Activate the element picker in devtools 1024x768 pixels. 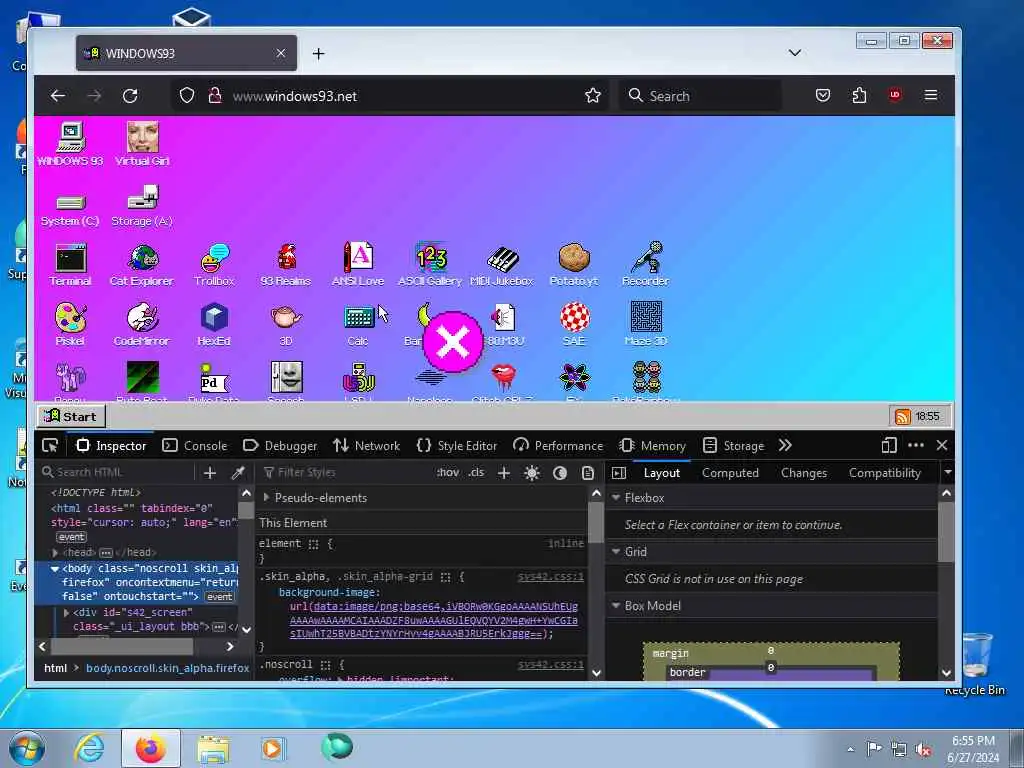pyautogui.click(x=50, y=445)
